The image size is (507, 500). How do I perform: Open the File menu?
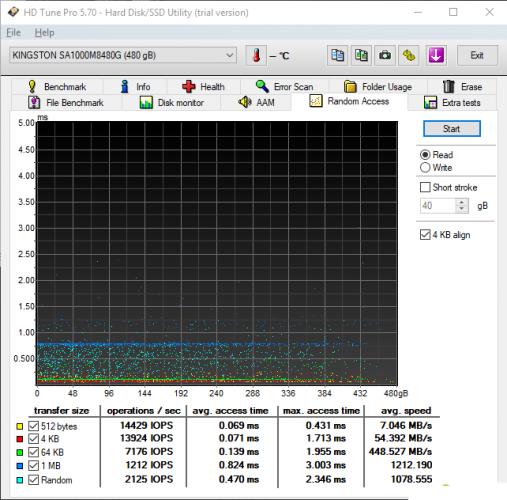[x=14, y=33]
